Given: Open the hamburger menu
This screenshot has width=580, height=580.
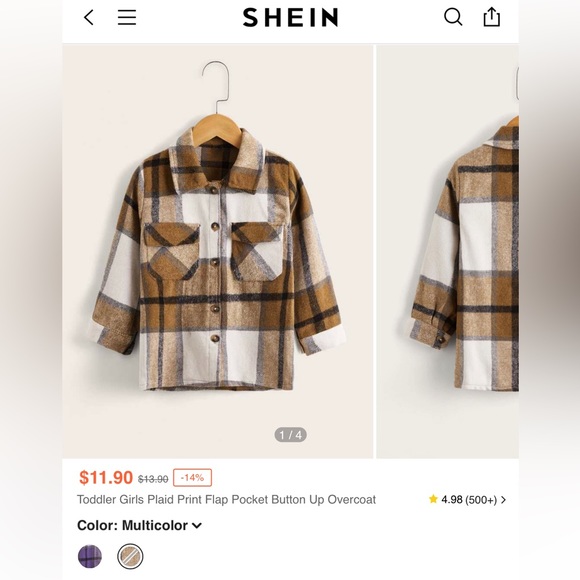Looking at the screenshot, I should [127, 17].
